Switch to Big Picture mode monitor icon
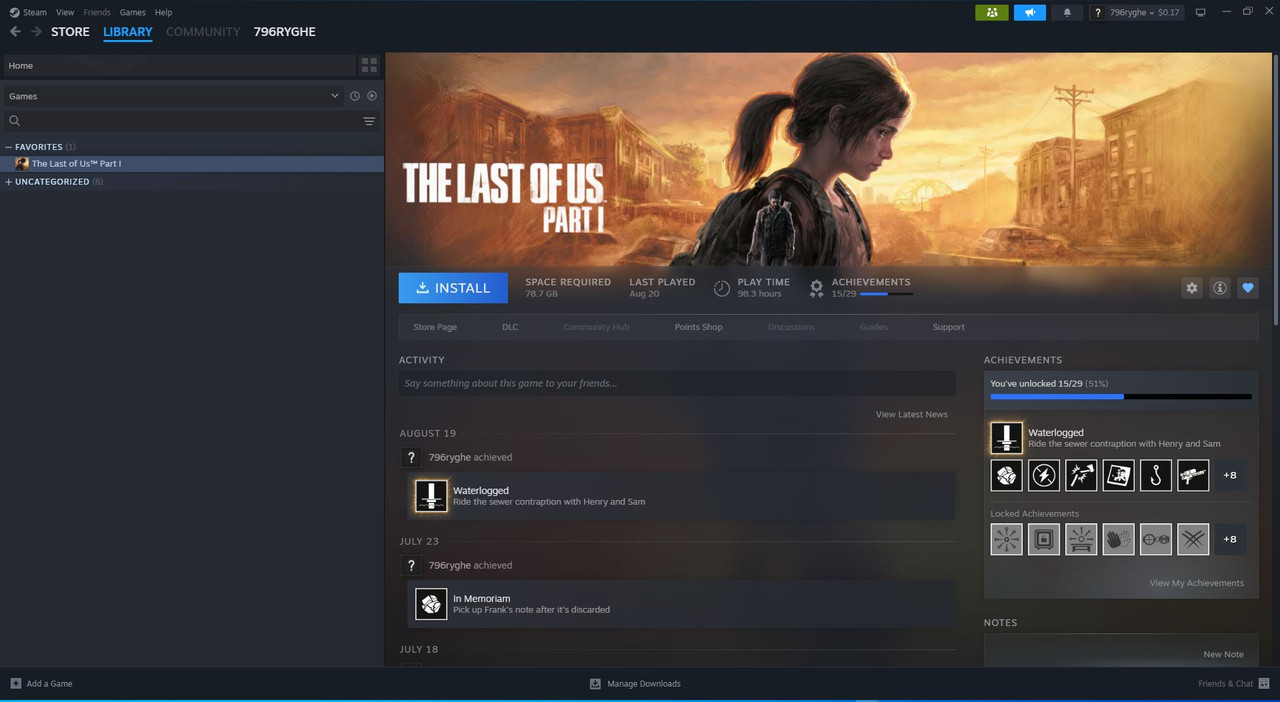1280x702 pixels. tap(1200, 12)
